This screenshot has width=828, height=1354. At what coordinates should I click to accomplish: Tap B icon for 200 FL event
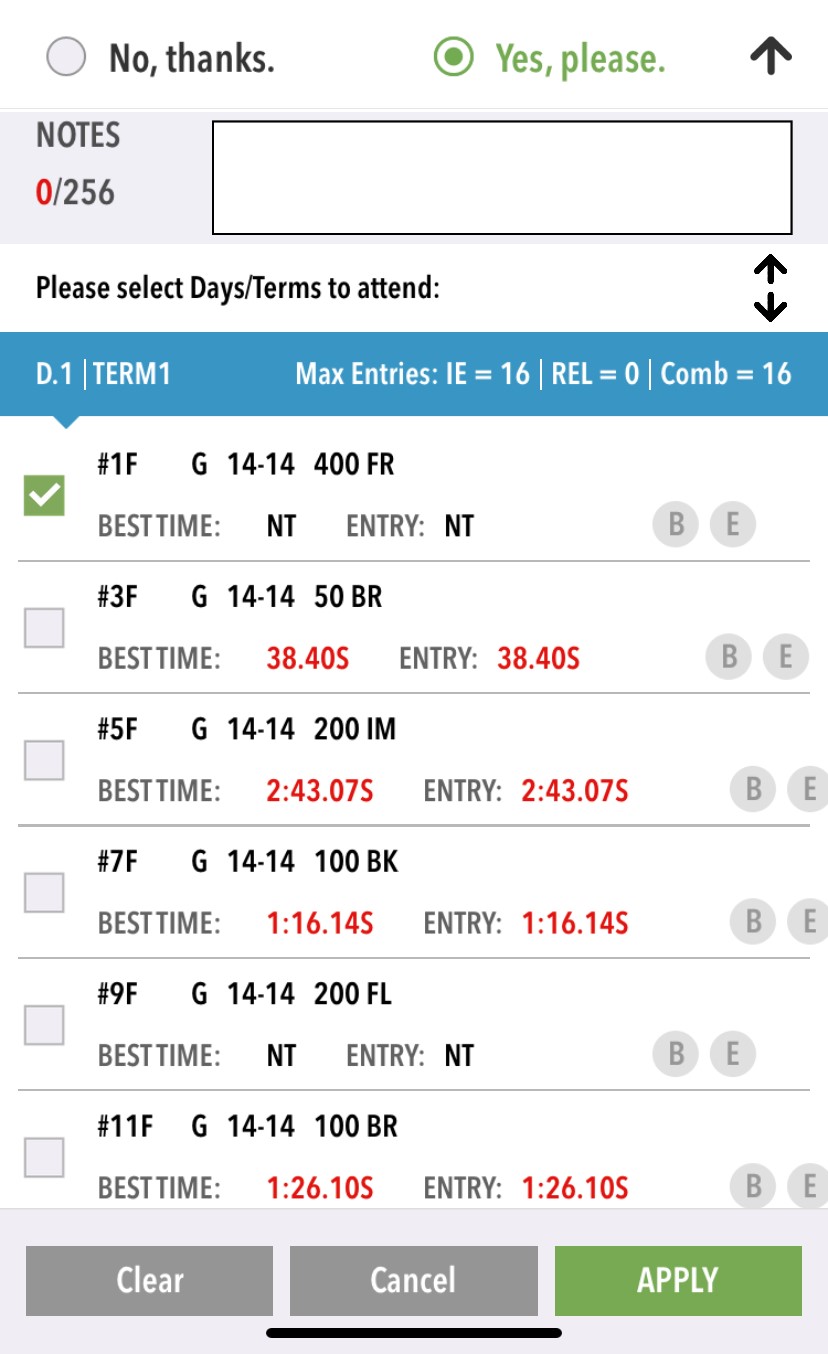click(x=676, y=1053)
